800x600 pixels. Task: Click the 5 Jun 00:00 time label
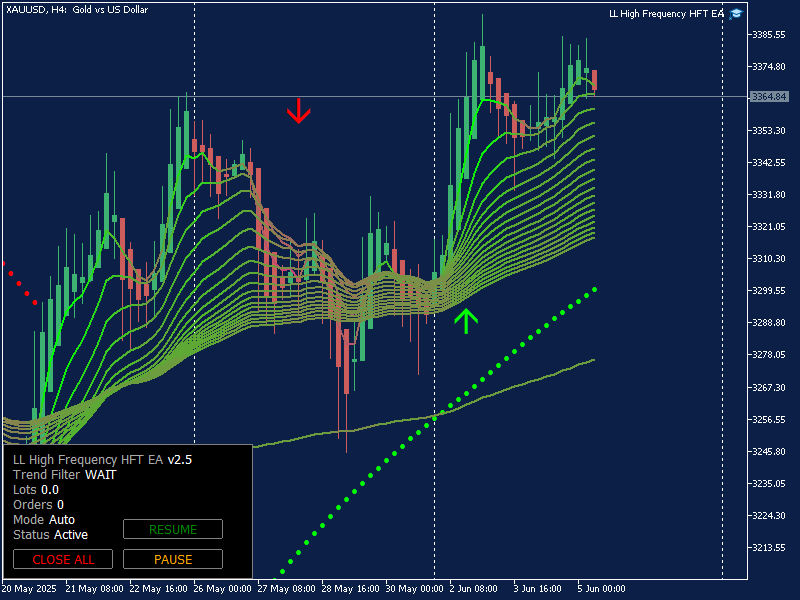pos(601,589)
